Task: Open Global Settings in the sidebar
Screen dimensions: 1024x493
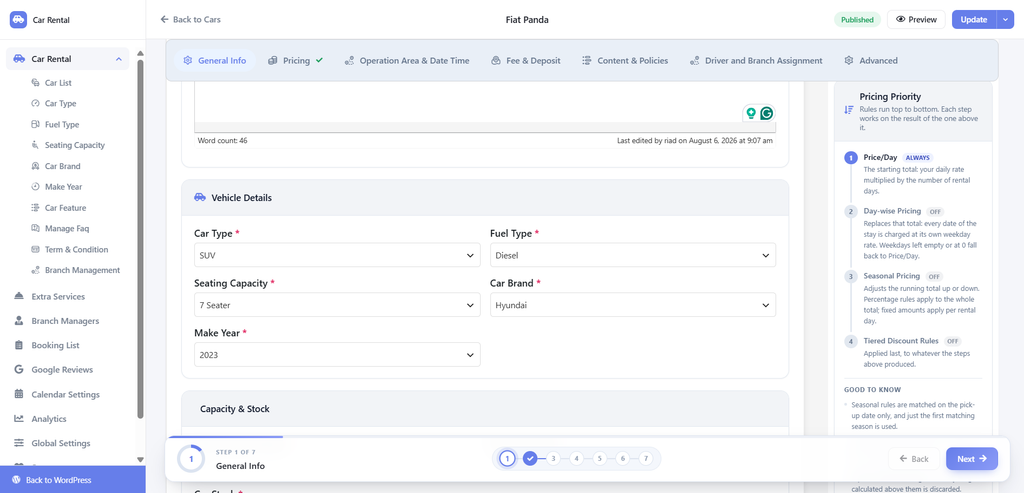Action: [x=61, y=443]
